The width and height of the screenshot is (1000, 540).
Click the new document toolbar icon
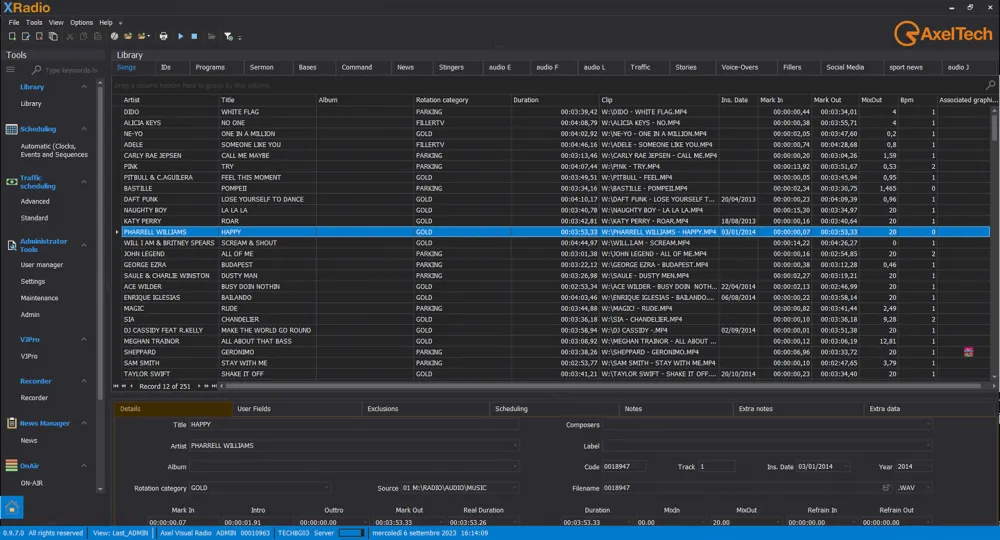click(x=12, y=36)
